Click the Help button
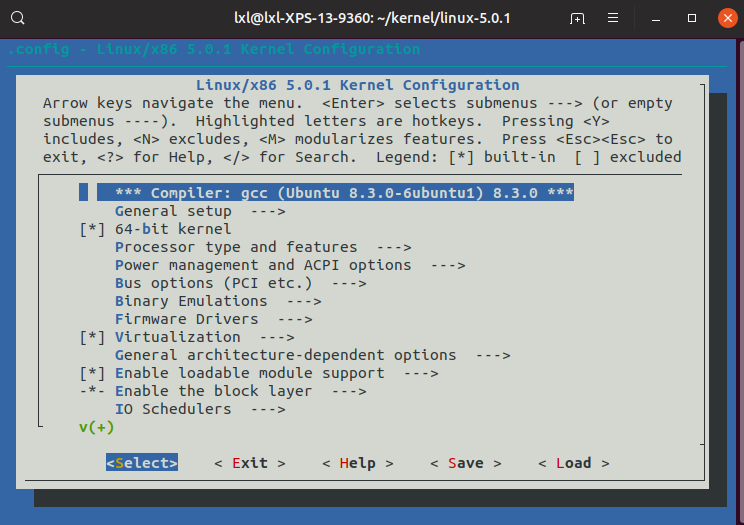This screenshot has height=525, width=744. coord(358,463)
